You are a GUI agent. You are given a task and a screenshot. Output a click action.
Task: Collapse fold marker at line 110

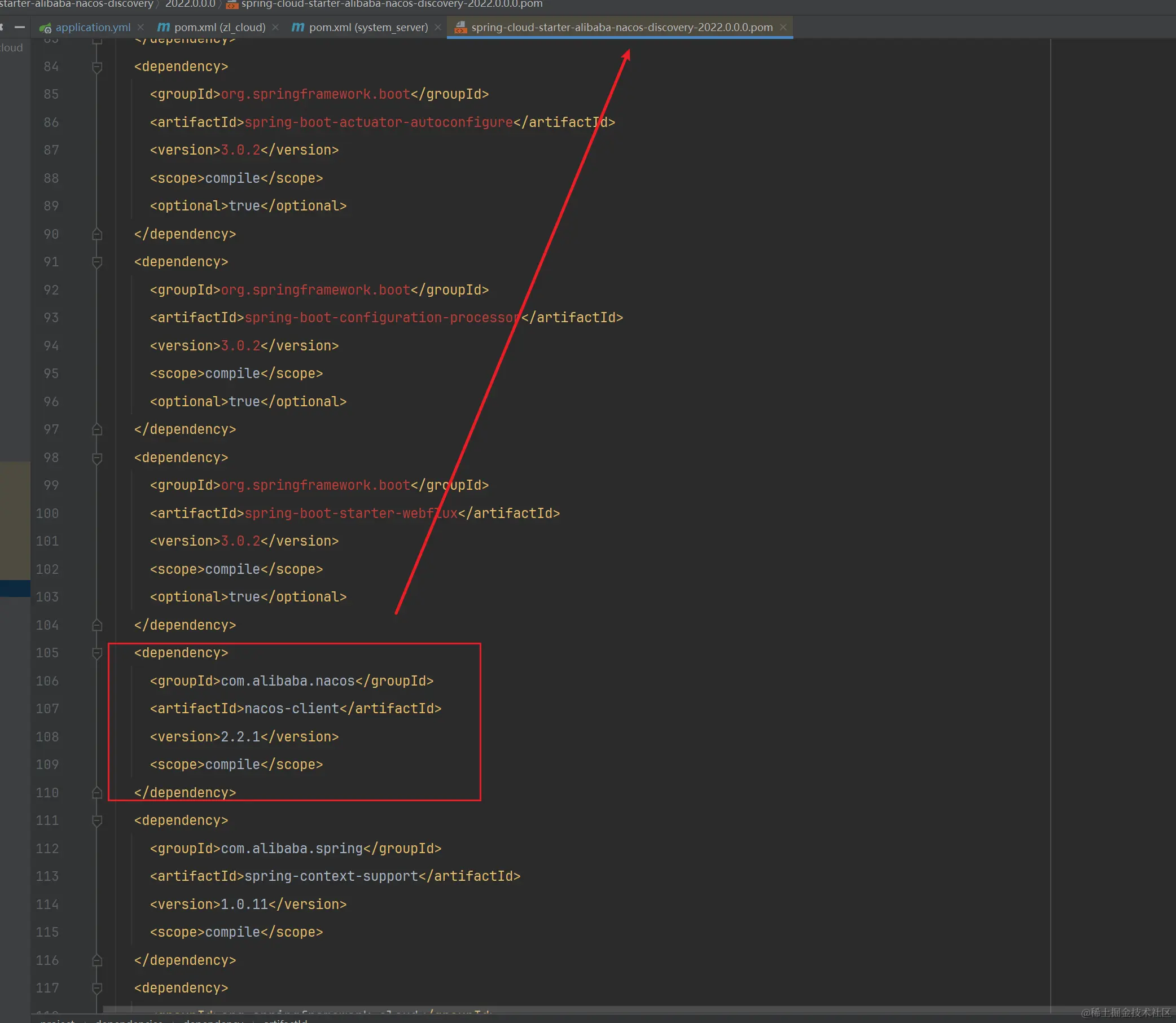coord(97,792)
